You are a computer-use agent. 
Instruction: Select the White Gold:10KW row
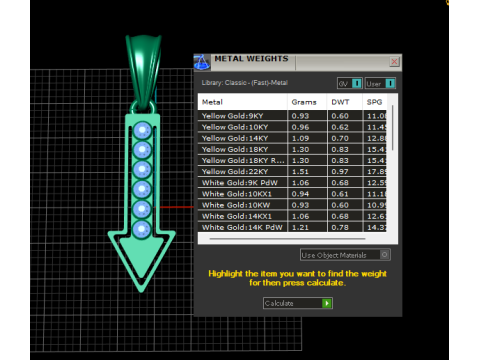pos(292,205)
